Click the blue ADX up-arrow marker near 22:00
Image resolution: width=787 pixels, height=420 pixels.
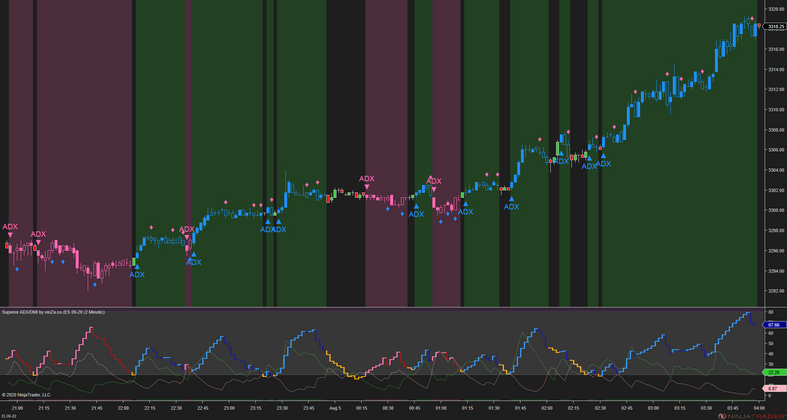point(137,270)
